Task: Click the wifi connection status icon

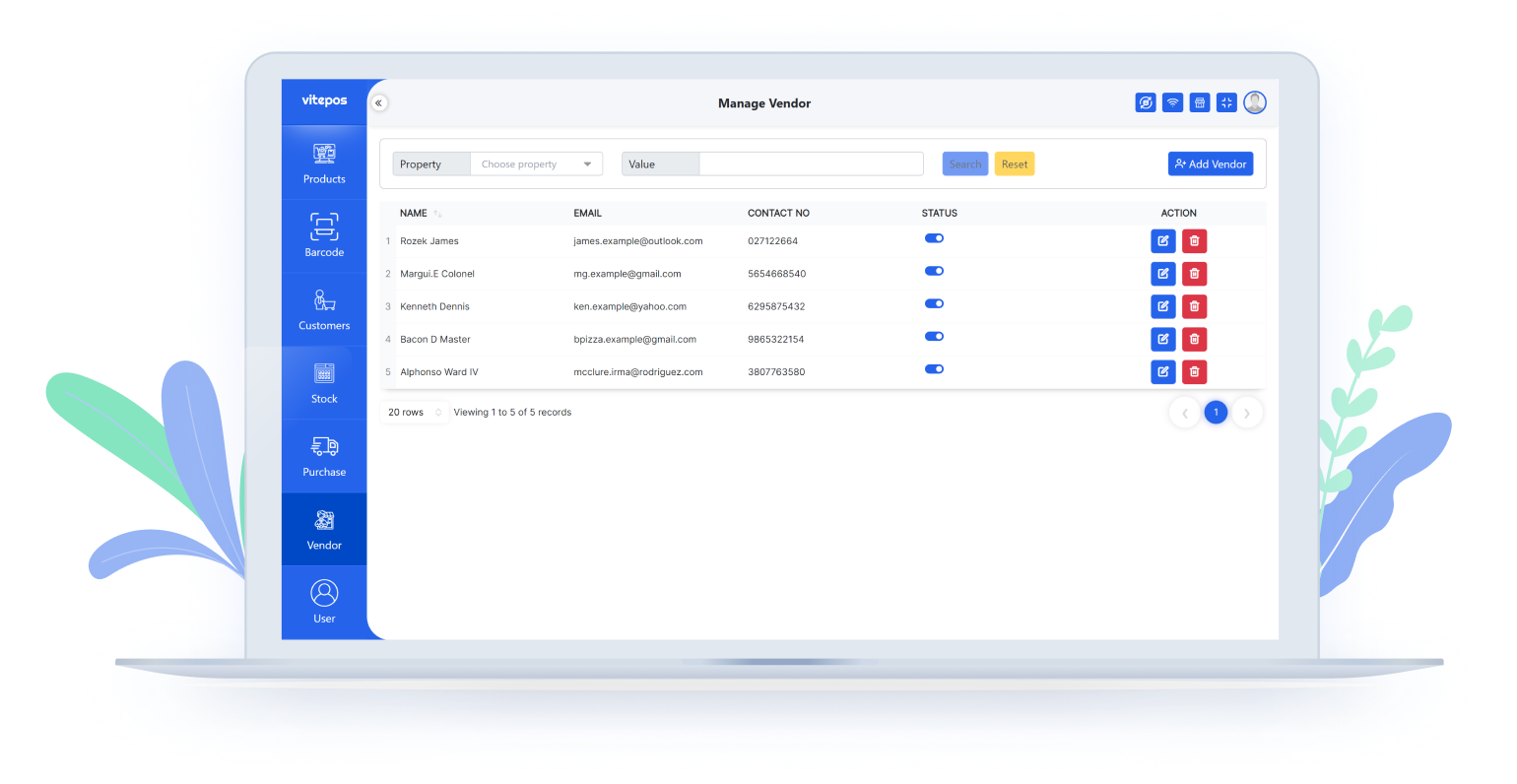Action: click(1172, 102)
